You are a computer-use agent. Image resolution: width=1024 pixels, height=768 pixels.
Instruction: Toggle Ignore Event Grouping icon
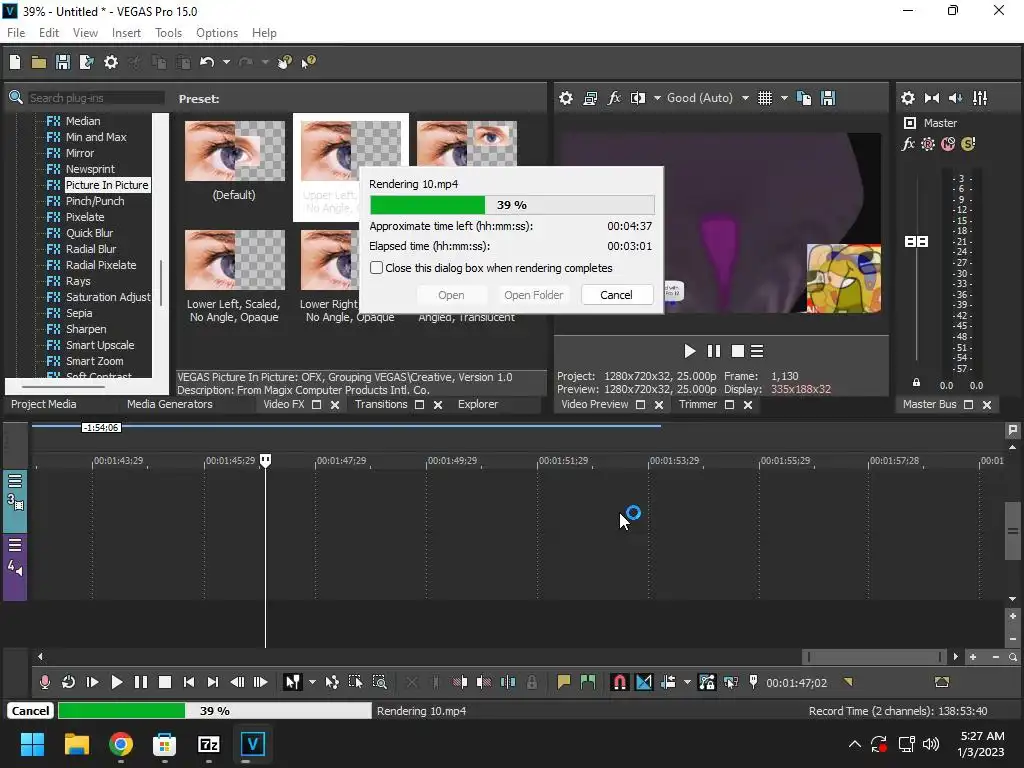click(x=731, y=682)
